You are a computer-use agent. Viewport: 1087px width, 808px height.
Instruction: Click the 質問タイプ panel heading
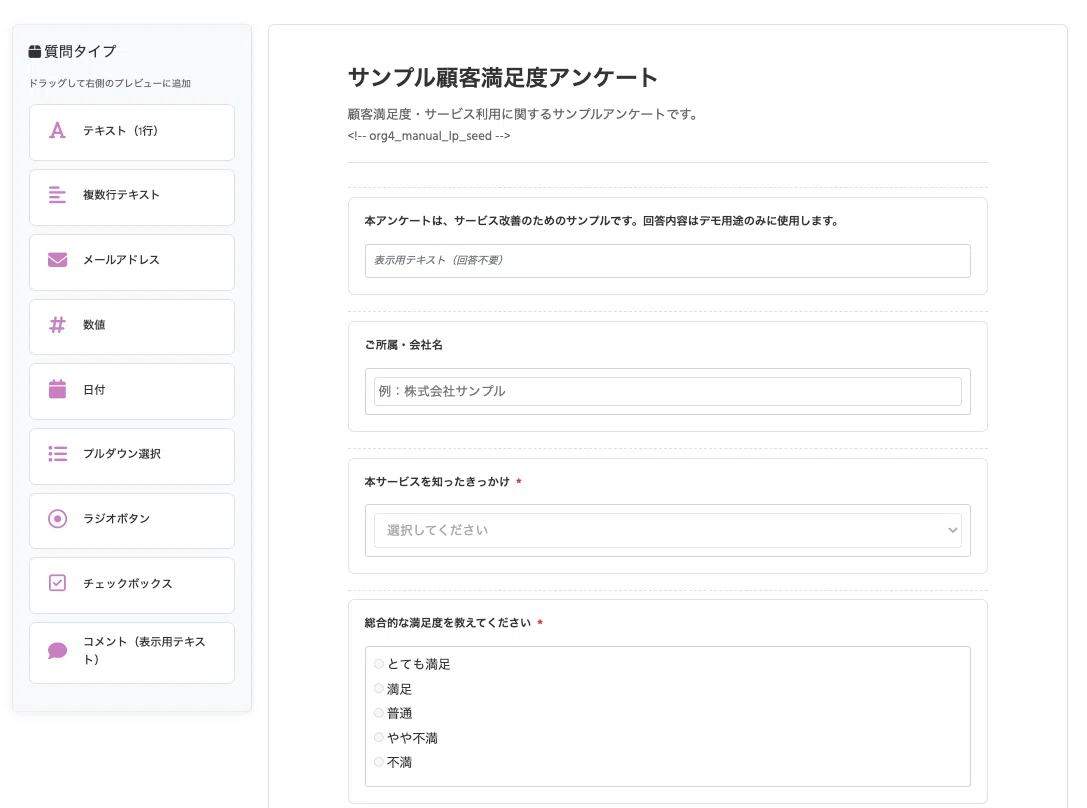click(x=80, y=51)
